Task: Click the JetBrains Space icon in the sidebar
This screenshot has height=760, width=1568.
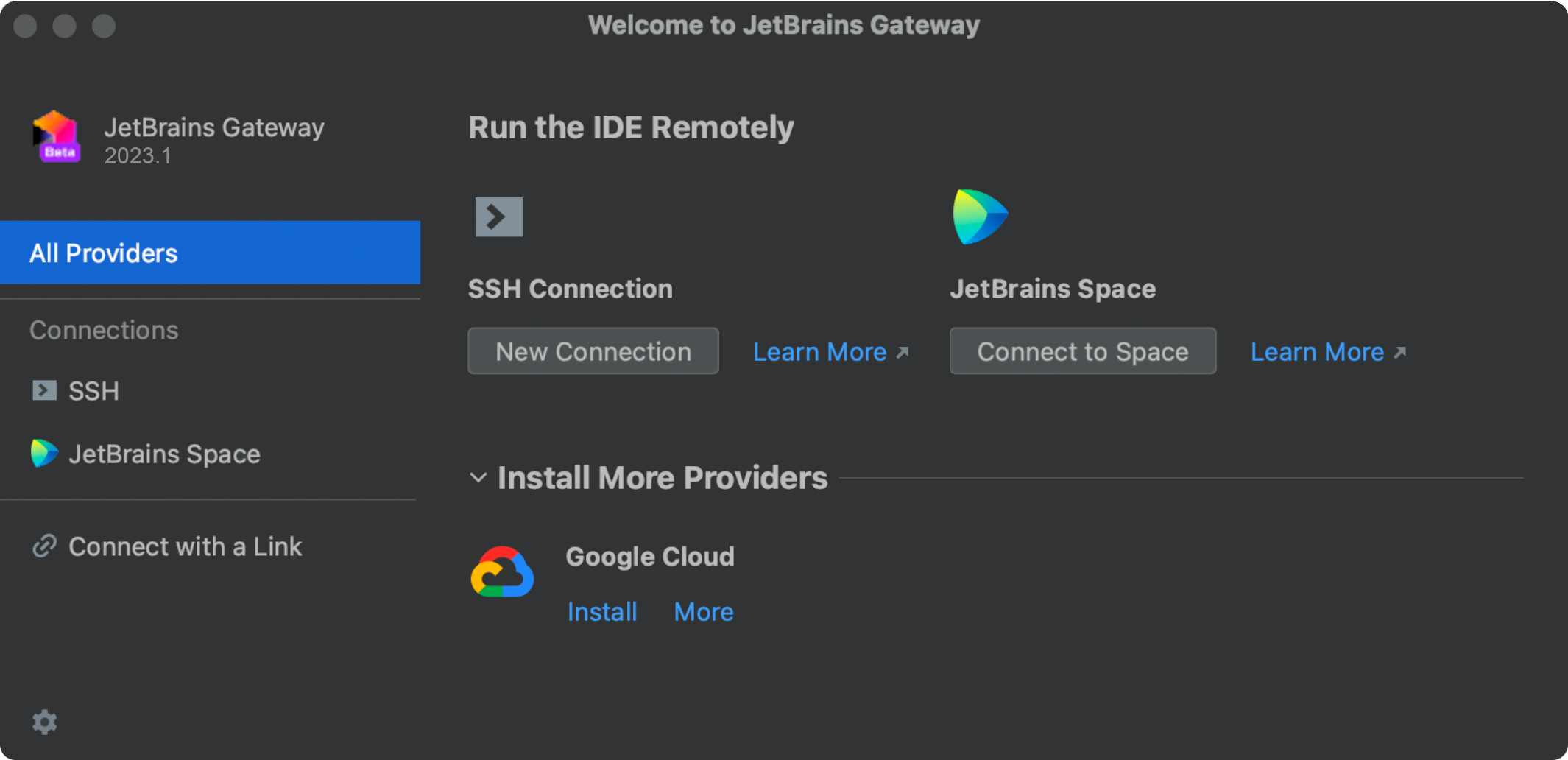Action: 43,454
